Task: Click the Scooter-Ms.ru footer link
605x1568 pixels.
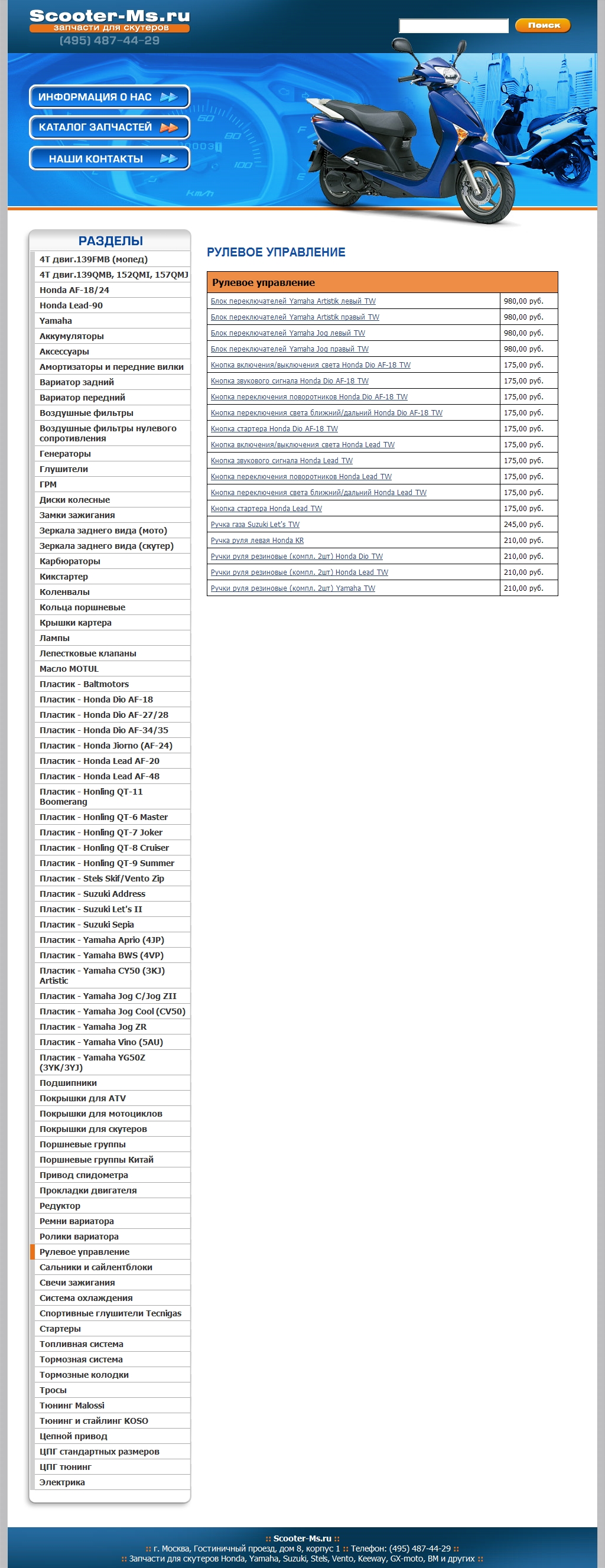Action: tap(302, 1538)
